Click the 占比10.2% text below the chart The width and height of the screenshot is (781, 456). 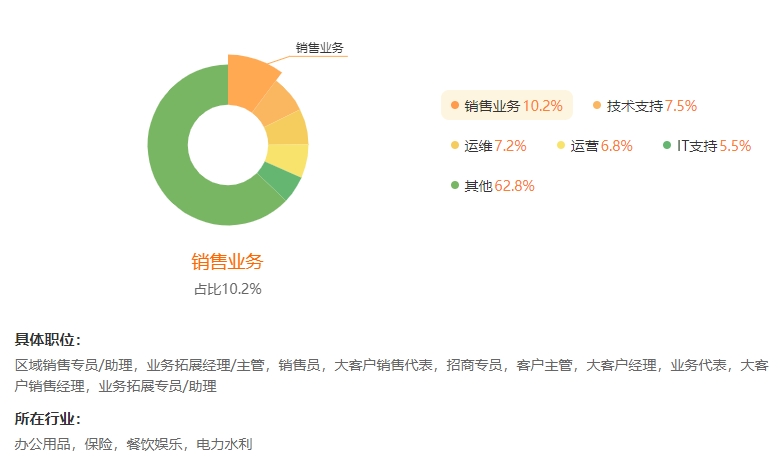pyautogui.click(x=228, y=289)
